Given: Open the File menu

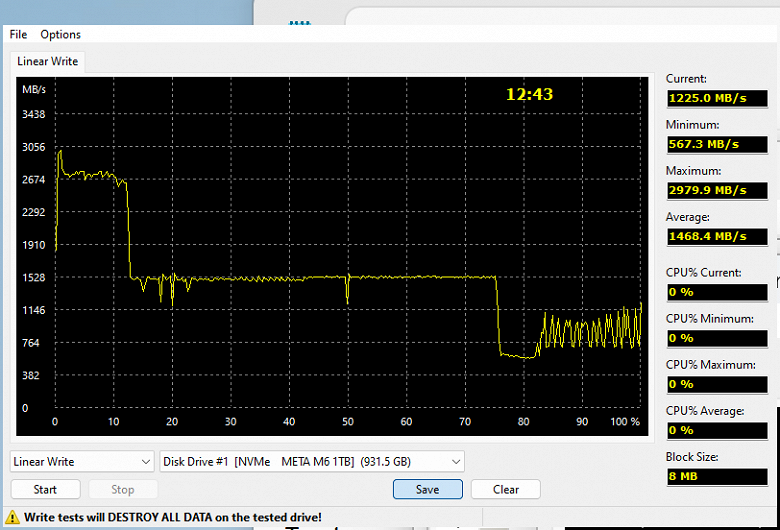Looking at the screenshot, I should (x=18, y=34).
